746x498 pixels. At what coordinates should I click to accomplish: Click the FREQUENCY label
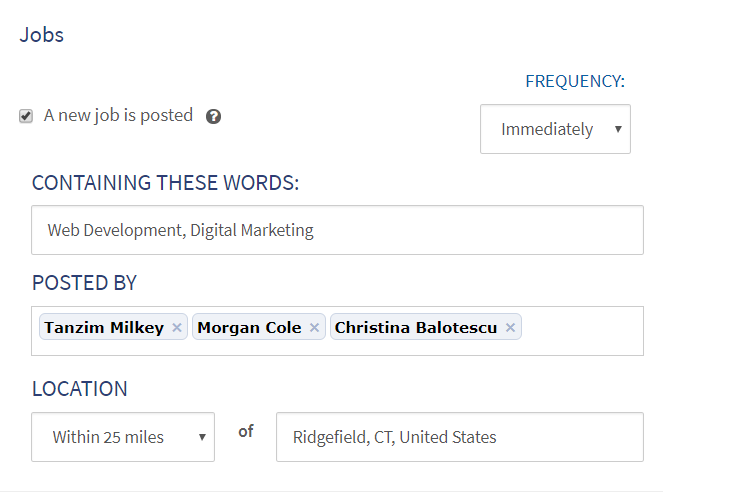pos(574,81)
